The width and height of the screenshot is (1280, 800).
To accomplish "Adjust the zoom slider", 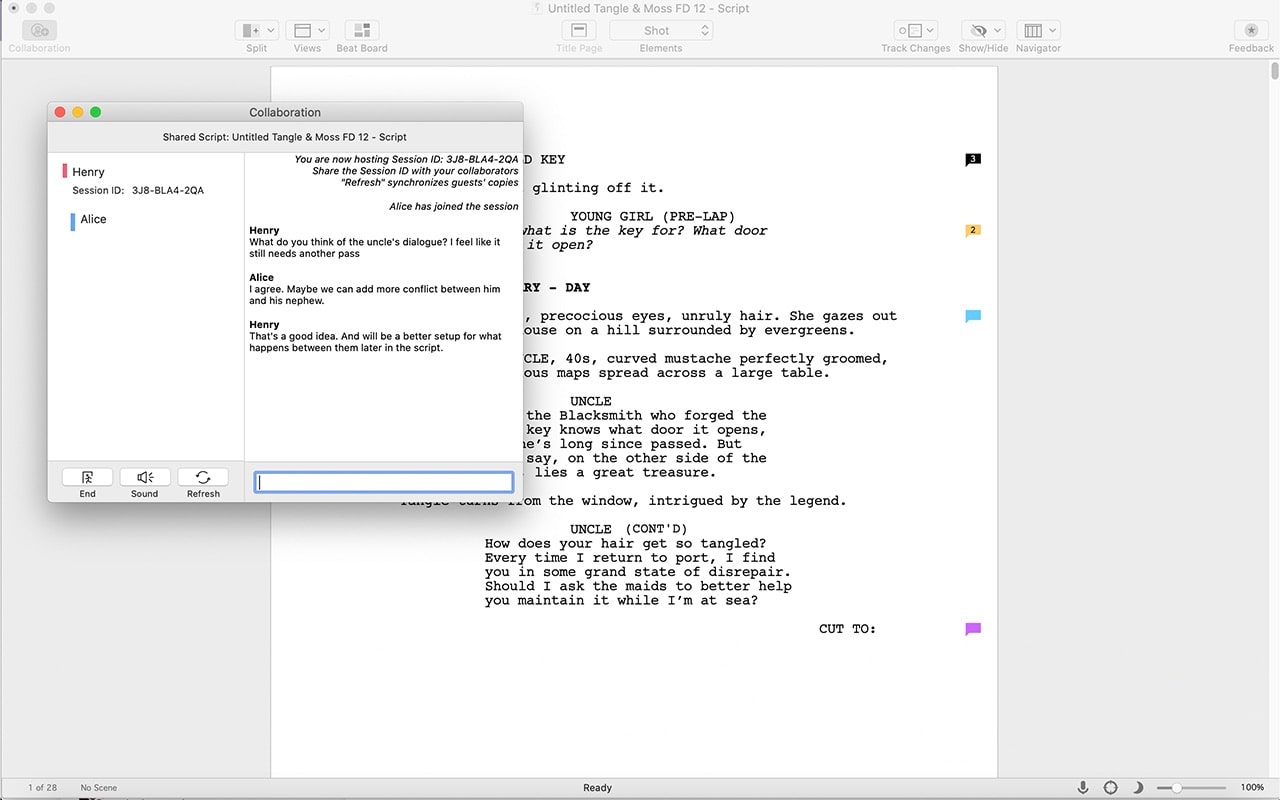I will point(1177,788).
